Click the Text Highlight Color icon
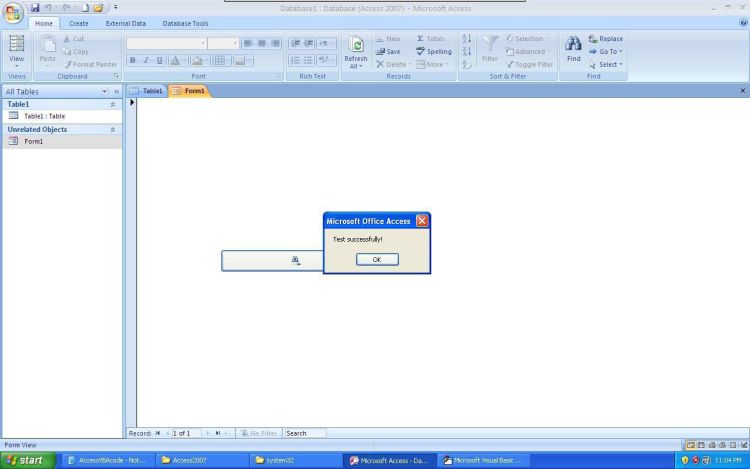Image resolution: width=750 pixels, height=469 pixels. 326,60
